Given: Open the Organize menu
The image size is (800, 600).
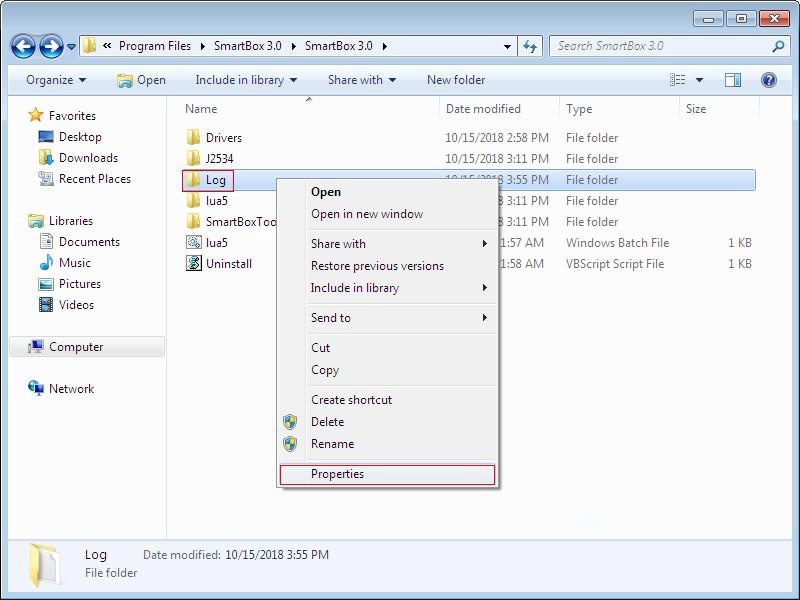Looking at the screenshot, I should tap(56, 80).
